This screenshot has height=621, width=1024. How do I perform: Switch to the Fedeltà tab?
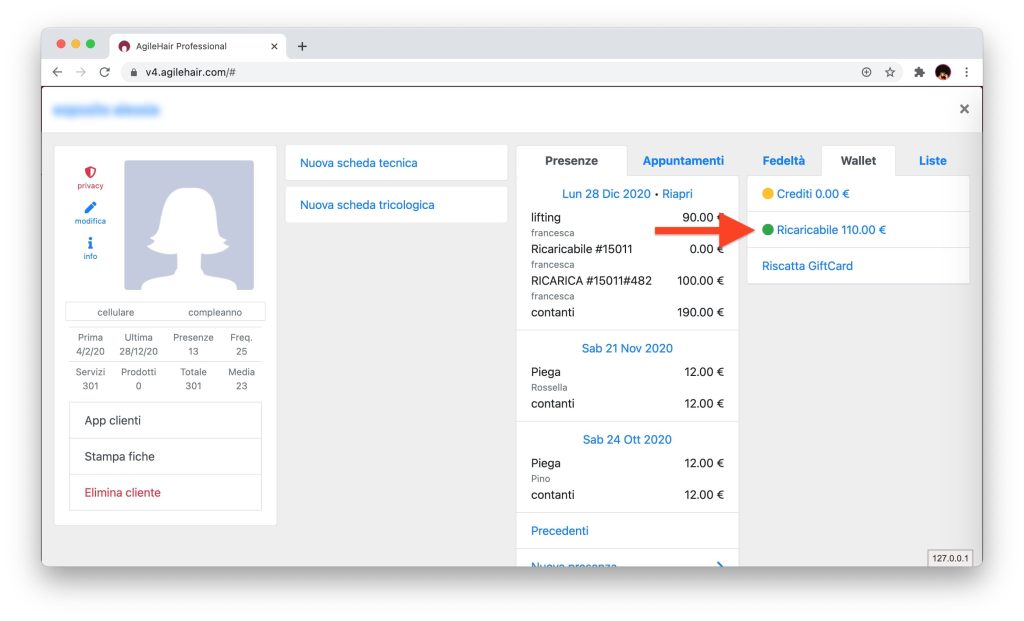click(x=783, y=161)
